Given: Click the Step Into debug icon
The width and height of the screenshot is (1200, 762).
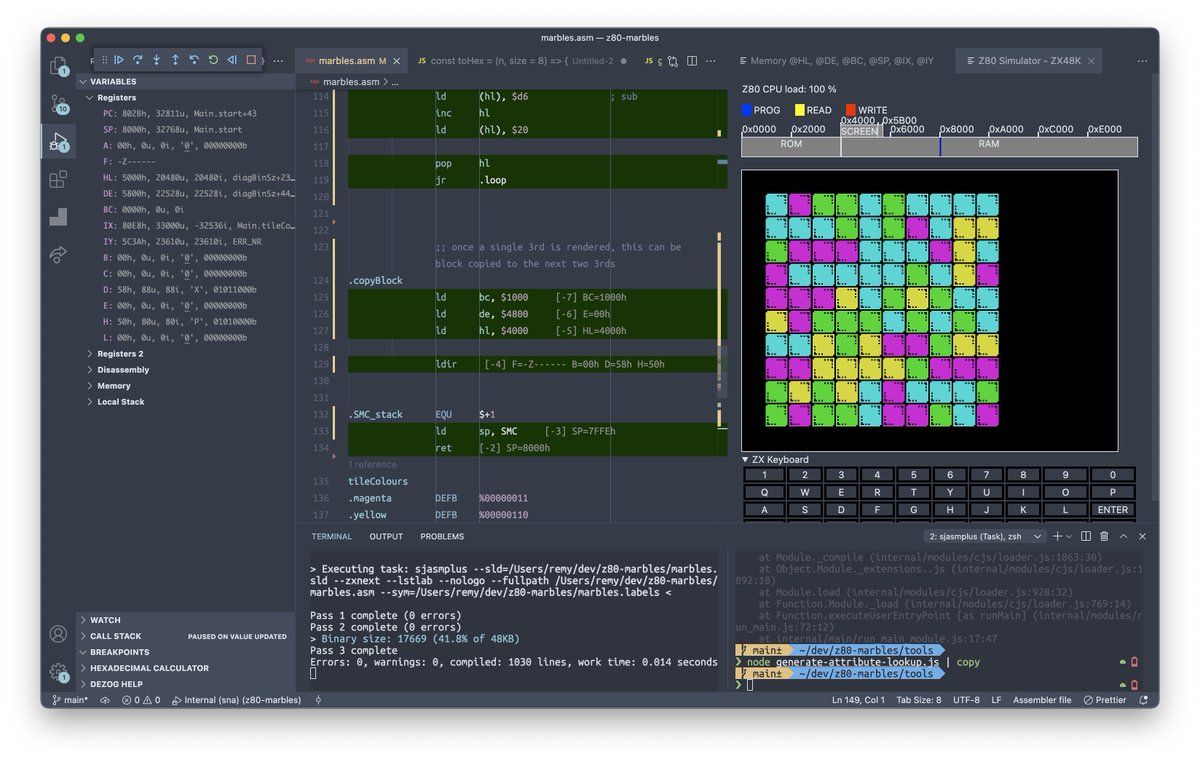Looking at the screenshot, I should pyautogui.click(x=156, y=60).
